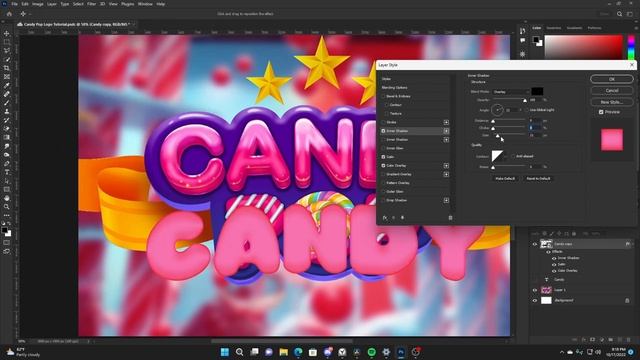Screen dimensions: 640x360
Task: Click the Make Default button
Action: (x=505, y=179)
